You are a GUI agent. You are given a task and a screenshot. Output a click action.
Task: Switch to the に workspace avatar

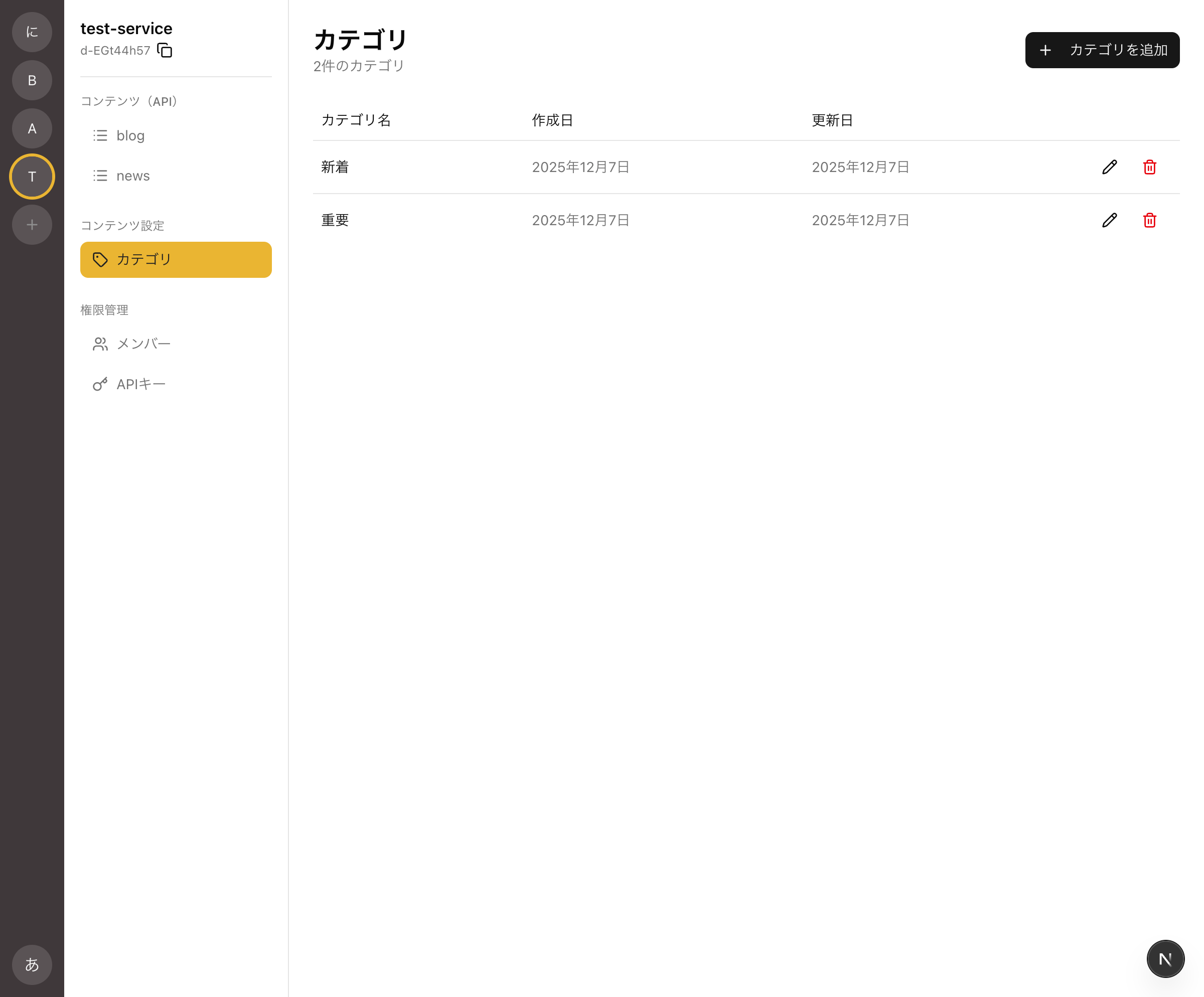coord(32,32)
